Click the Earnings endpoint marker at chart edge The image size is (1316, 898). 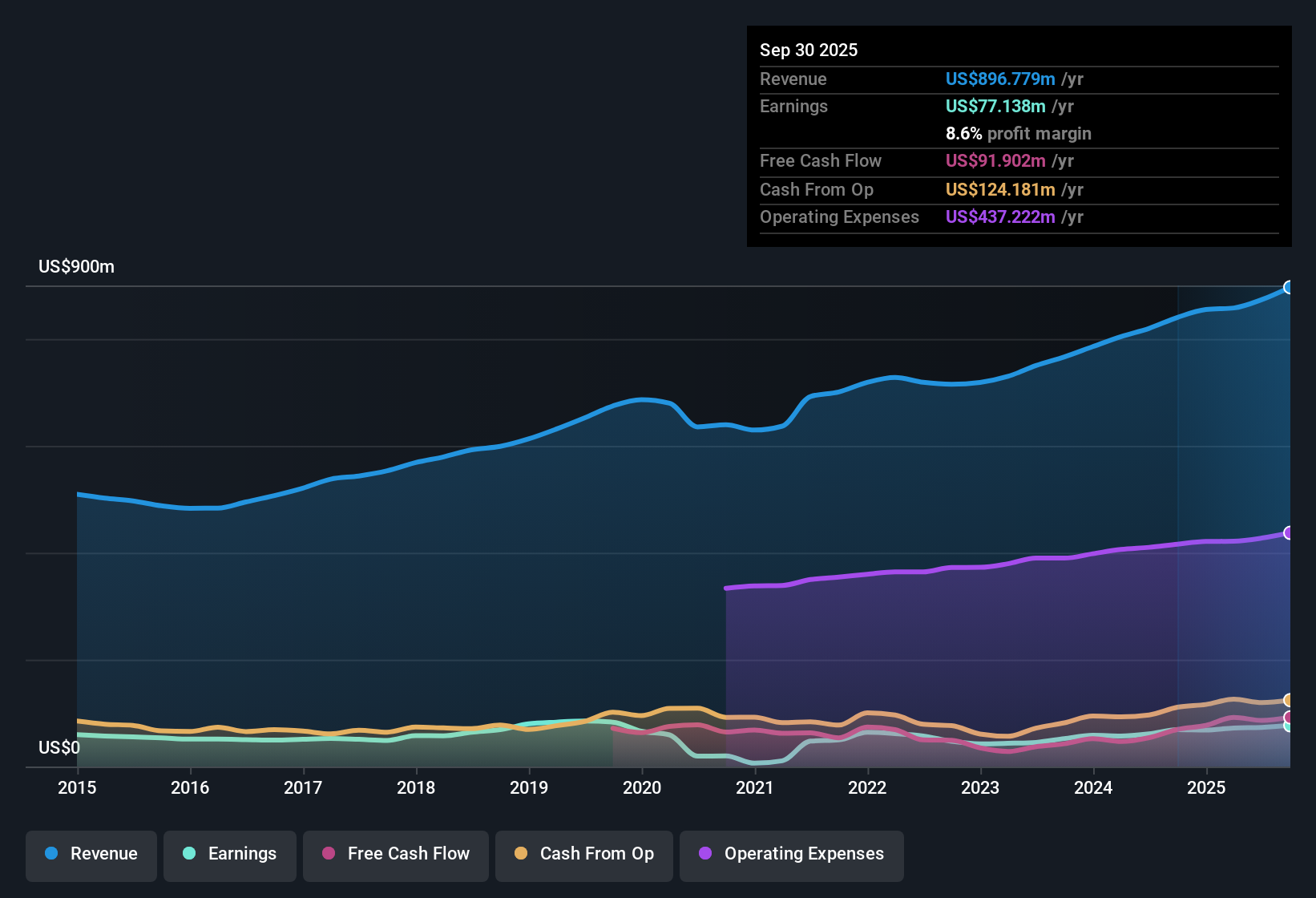1289,728
